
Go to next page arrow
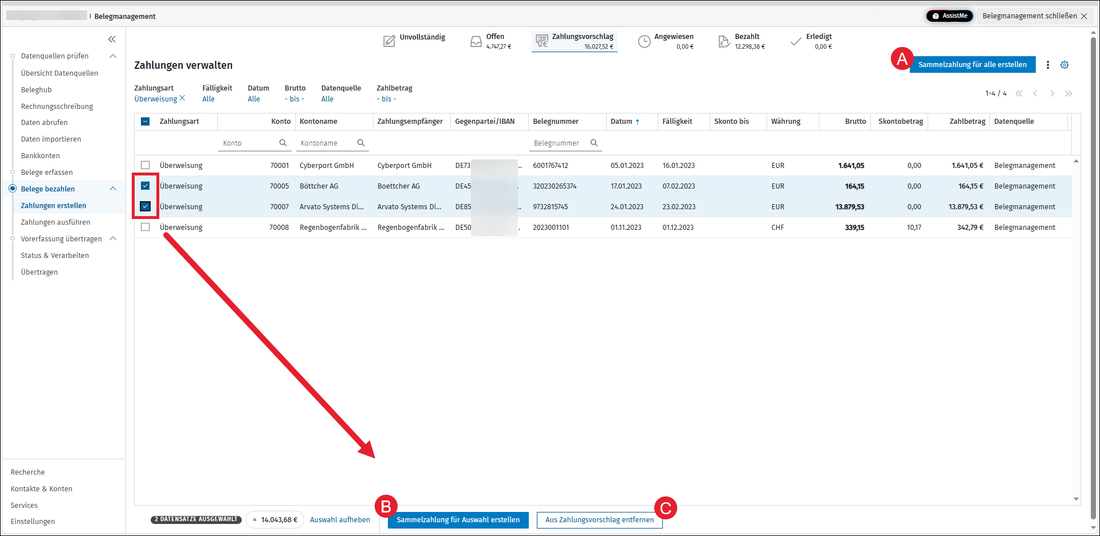tap(1052, 93)
